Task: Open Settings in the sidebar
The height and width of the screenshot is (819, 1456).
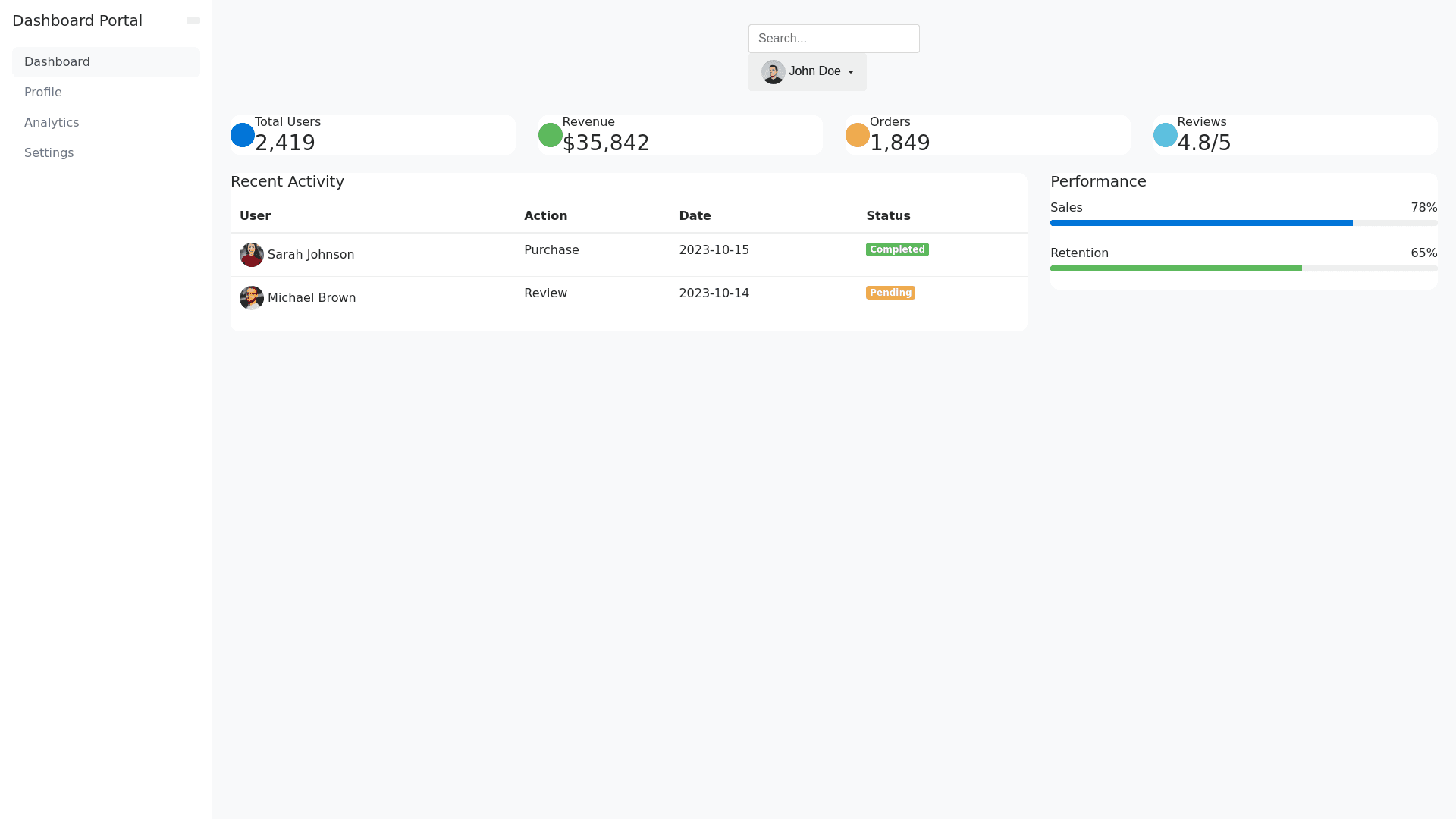Action: [x=49, y=153]
